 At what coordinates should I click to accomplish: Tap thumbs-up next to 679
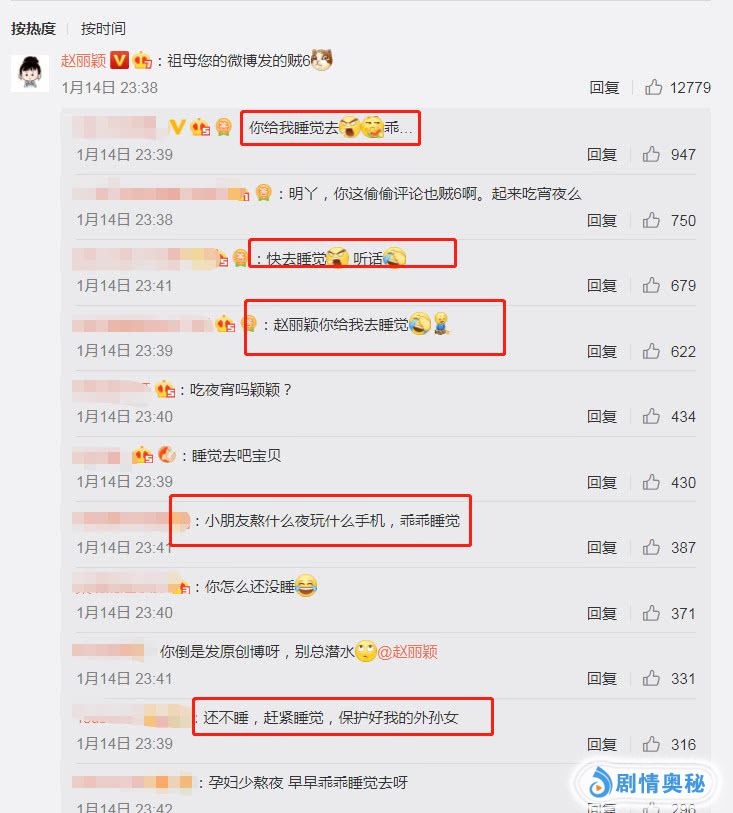tap(651, 285)
